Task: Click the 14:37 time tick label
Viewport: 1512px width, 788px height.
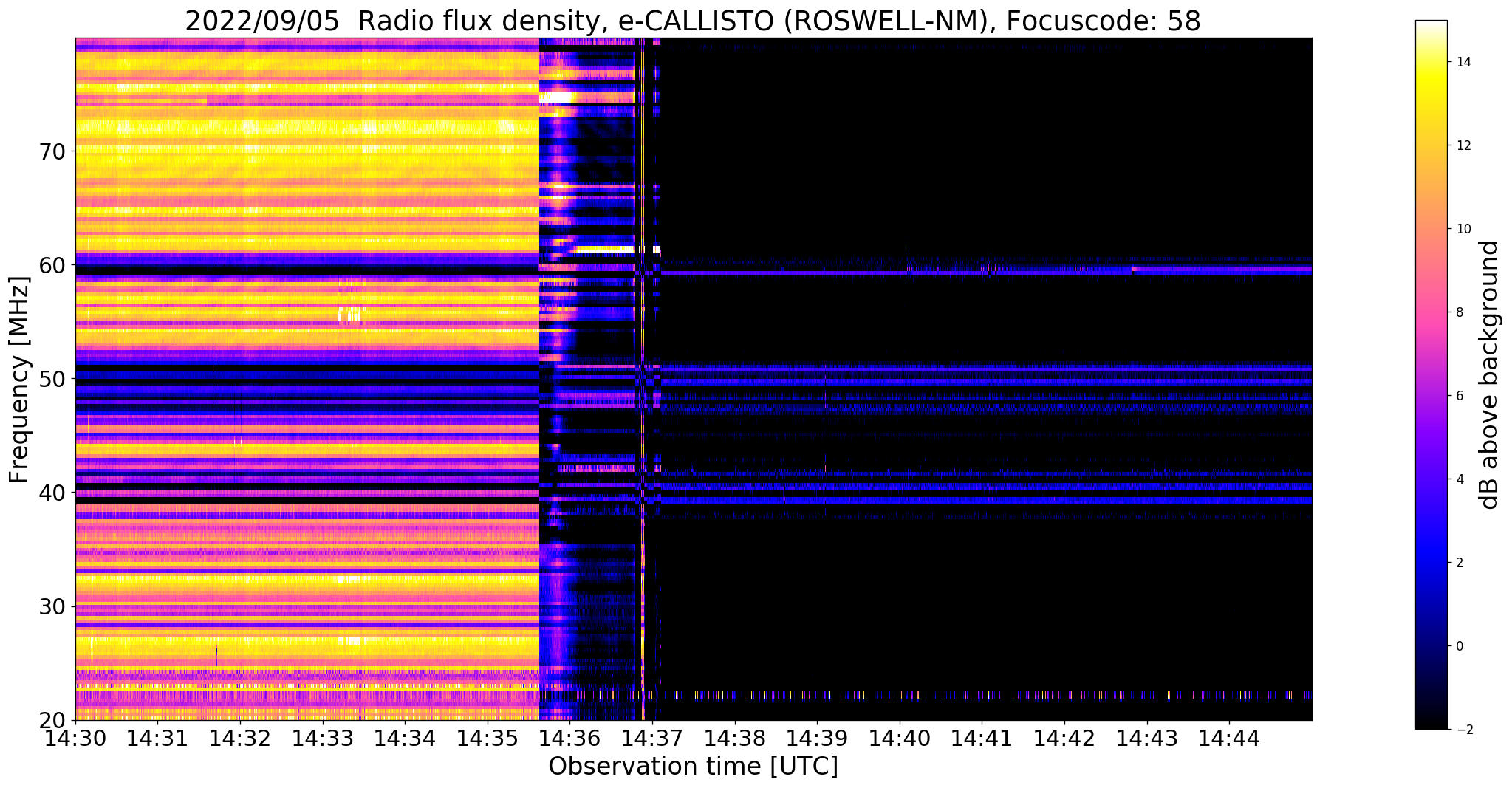Action: (x=652, y=737)
